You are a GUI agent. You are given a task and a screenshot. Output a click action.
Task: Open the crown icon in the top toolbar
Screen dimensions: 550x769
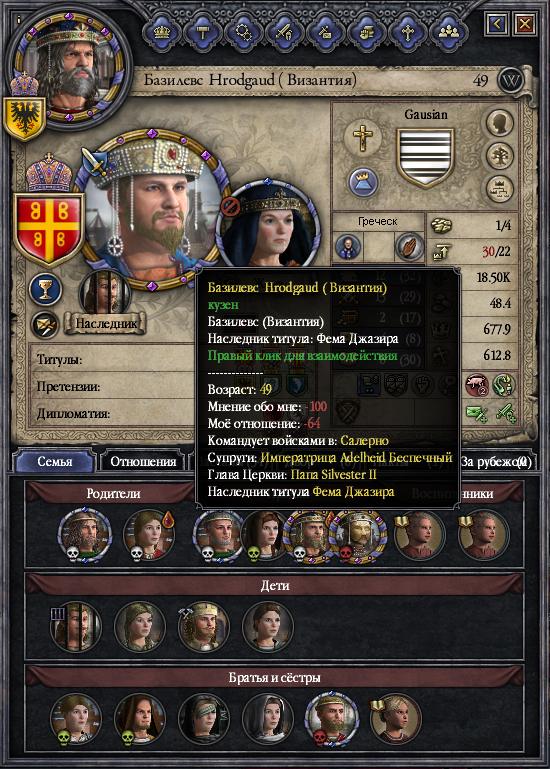click(x=161, y=32)
